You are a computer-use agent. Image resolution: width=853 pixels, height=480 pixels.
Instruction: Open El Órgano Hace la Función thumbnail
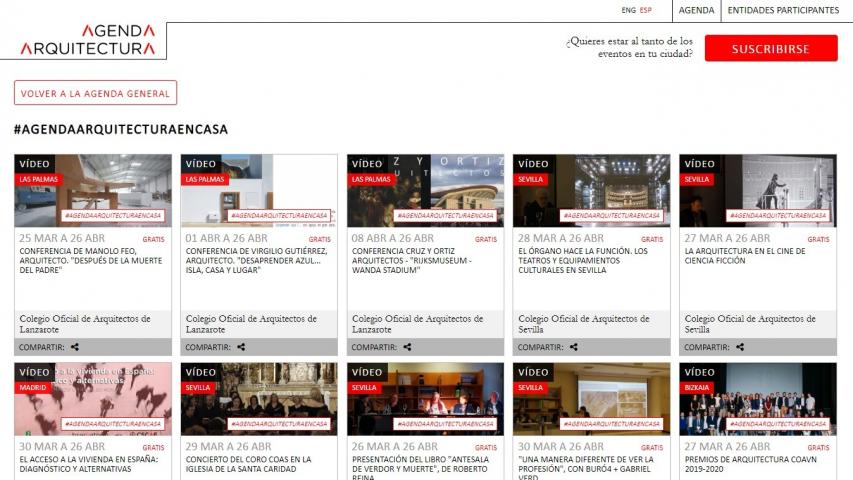click(591, 190)
